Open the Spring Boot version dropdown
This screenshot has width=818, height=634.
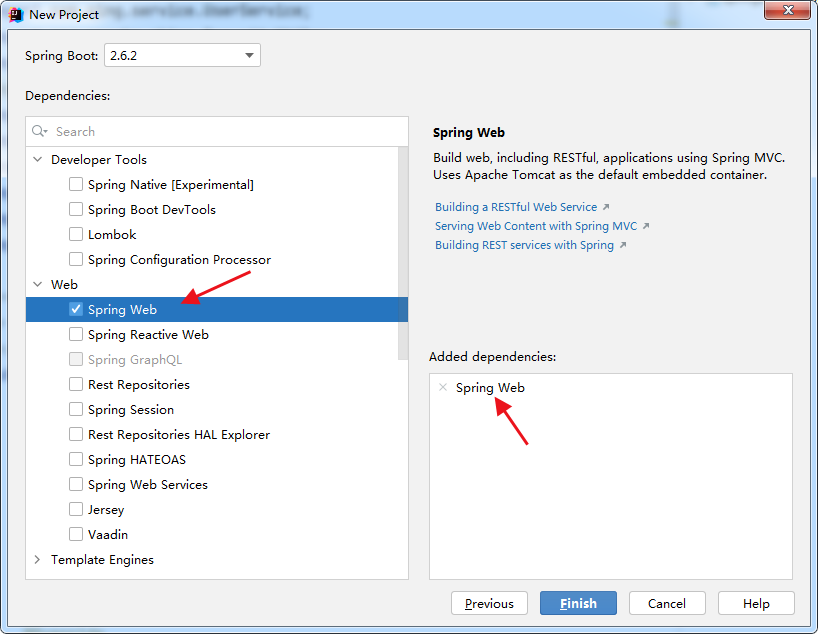click(x=182, y=55)
